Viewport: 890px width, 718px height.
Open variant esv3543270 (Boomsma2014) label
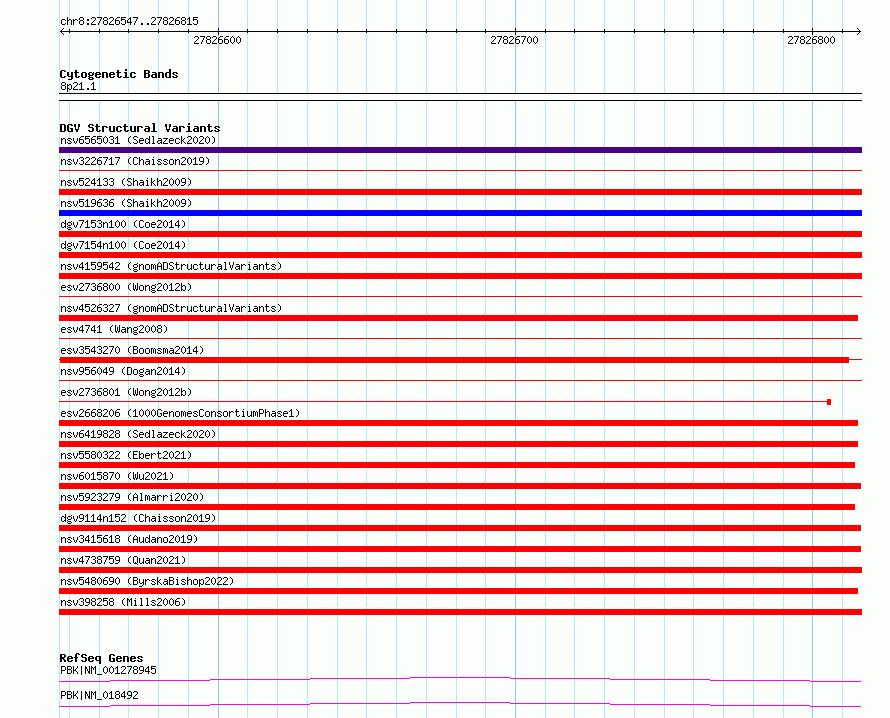(132, 350)
